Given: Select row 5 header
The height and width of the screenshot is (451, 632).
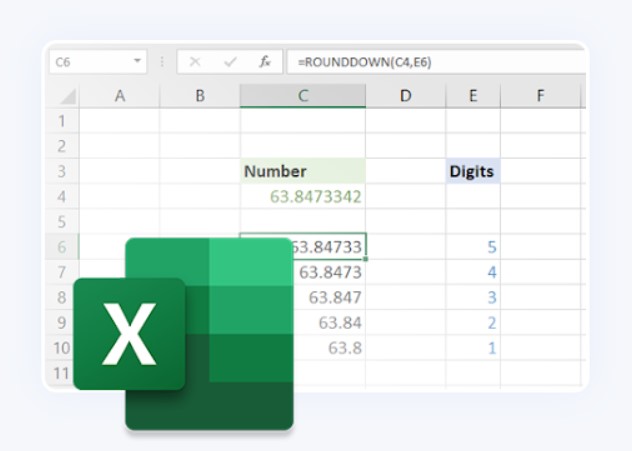Looking at the screenshot, I should (x=62, y=222).
